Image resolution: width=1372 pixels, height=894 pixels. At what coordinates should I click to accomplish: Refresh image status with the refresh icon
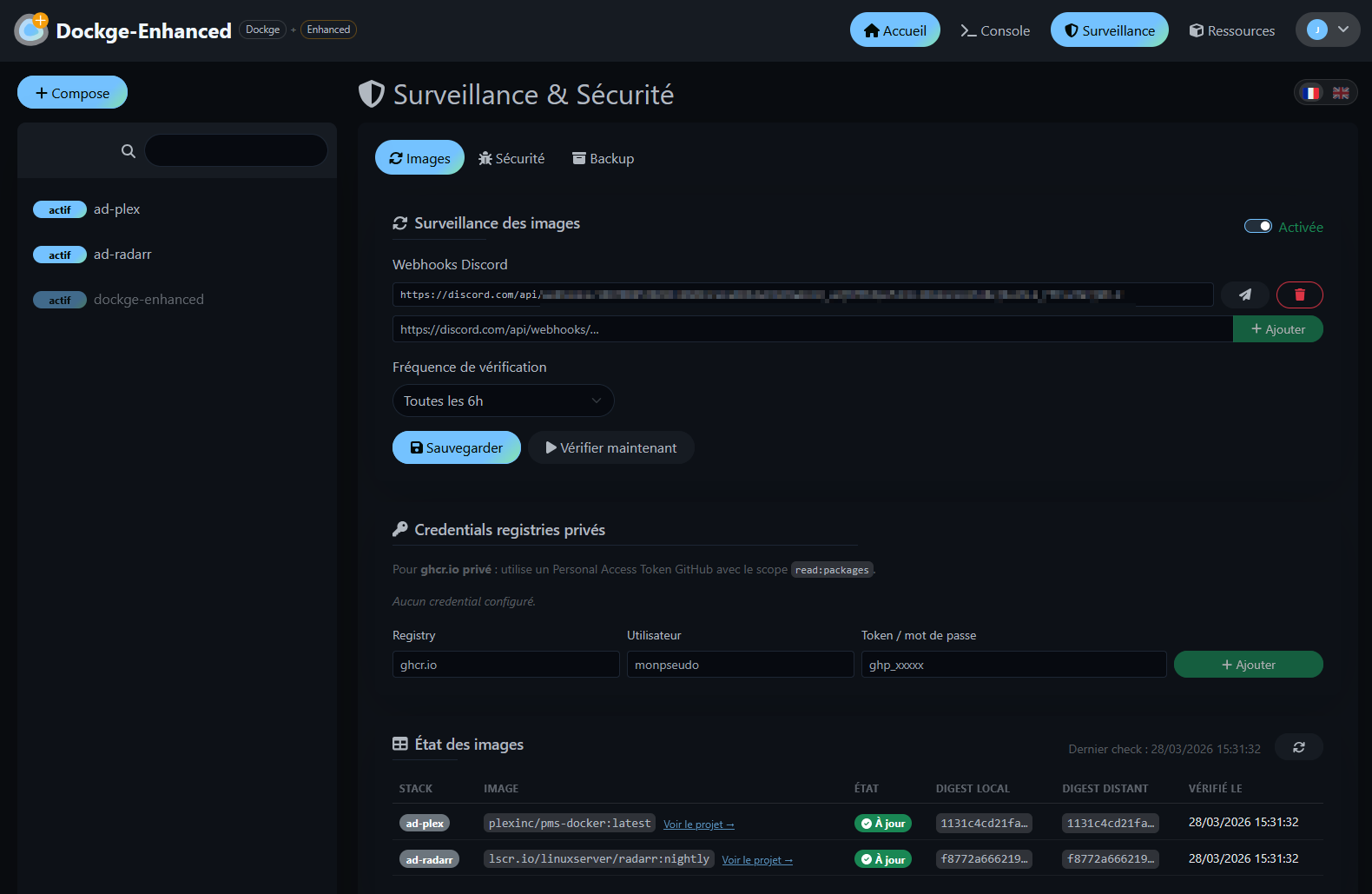click(1298, 747)
